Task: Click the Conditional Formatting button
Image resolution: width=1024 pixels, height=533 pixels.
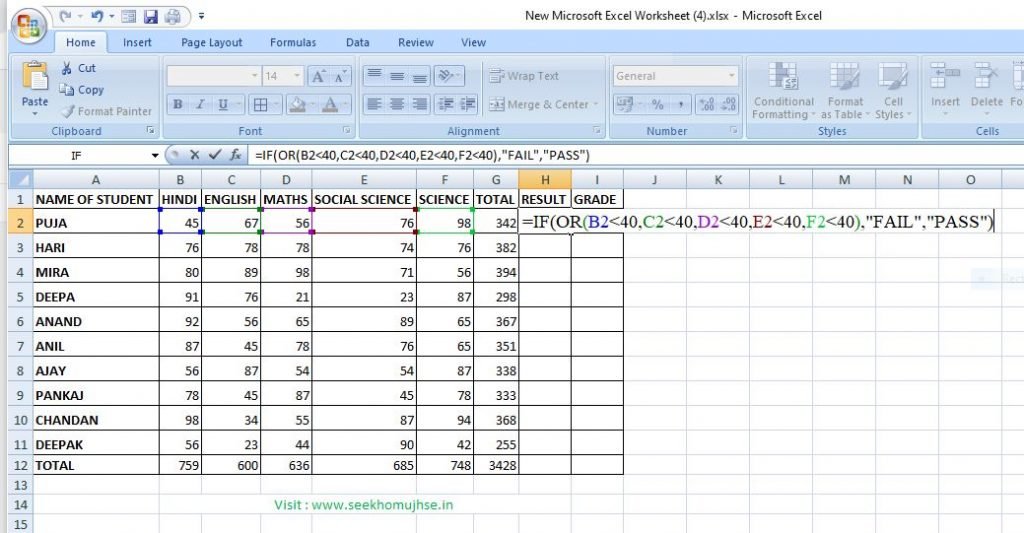Action: [783, 91]
